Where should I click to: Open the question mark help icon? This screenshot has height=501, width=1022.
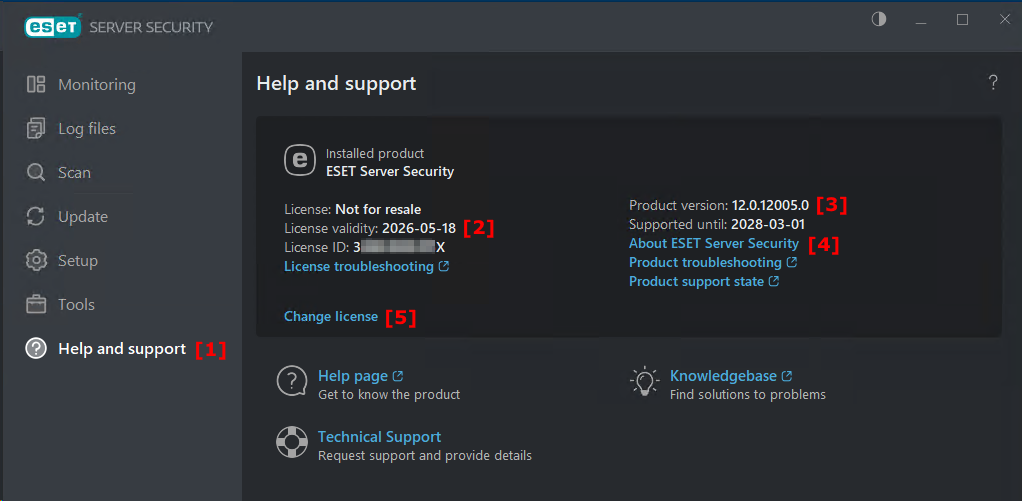(x=992, y=83)
